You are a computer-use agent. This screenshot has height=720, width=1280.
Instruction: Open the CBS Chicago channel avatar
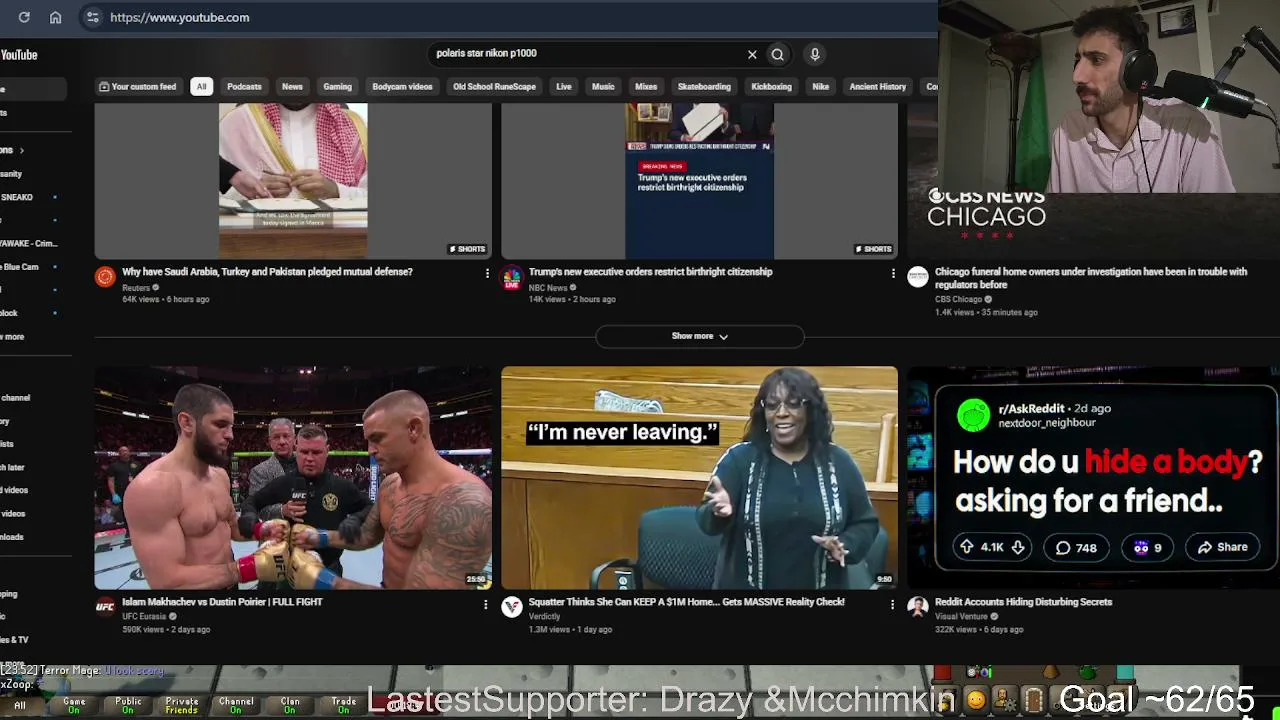click(918, 277)
